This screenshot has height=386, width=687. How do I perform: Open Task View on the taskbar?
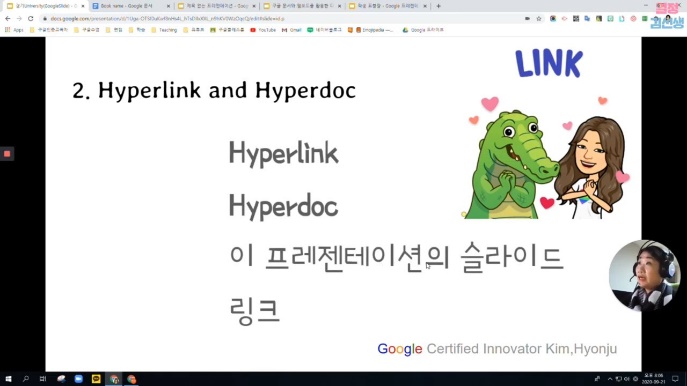point(42,379)
